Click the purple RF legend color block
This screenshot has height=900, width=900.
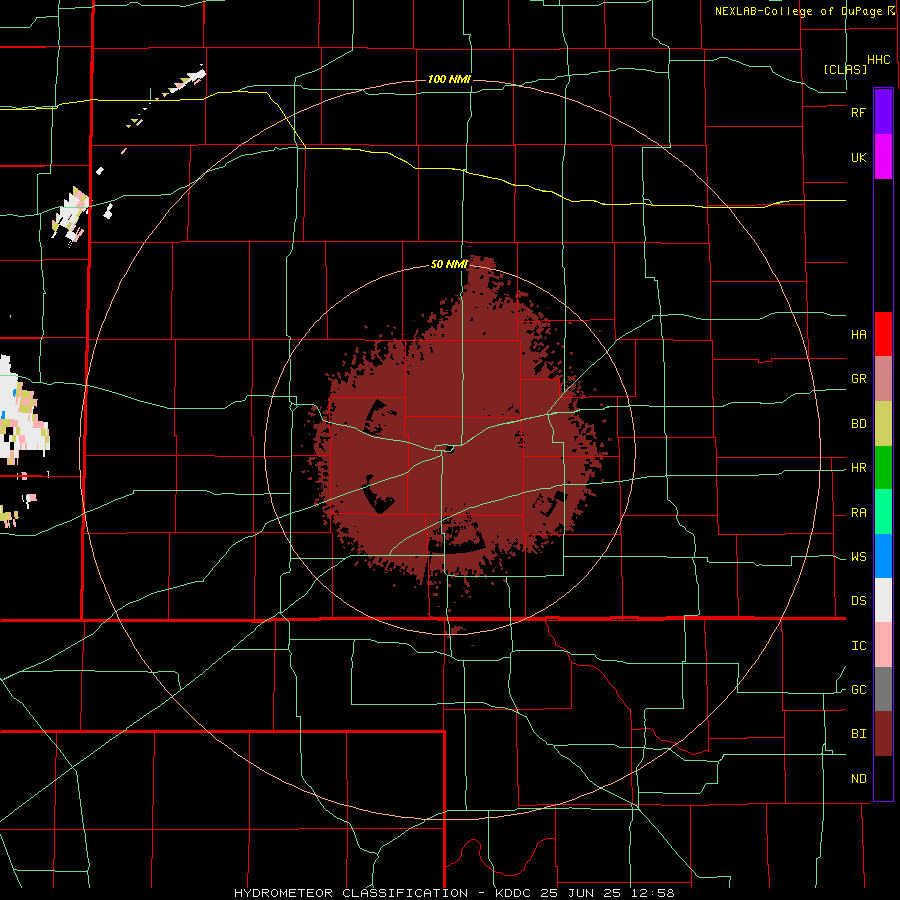click(883, 112)
